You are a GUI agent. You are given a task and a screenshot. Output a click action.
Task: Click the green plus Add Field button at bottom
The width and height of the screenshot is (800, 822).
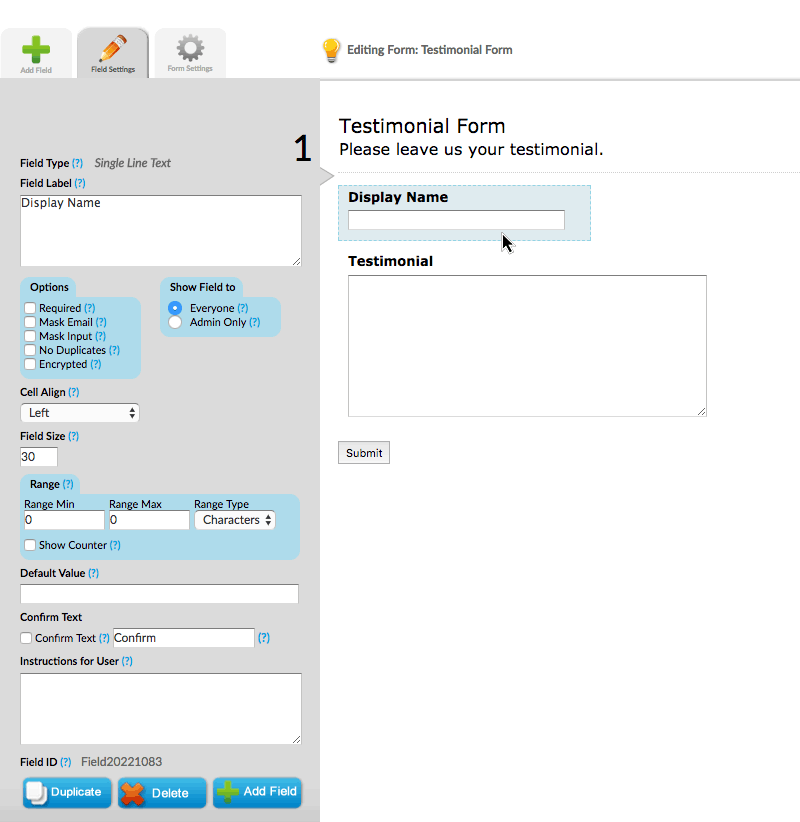(x=257, y=792)
